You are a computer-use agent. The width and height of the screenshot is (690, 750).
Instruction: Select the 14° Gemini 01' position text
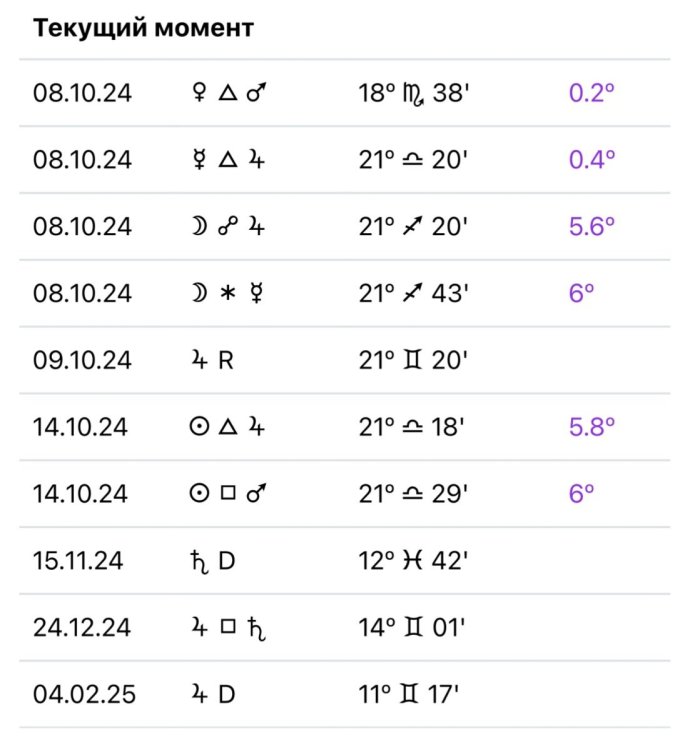pos(412,627)
